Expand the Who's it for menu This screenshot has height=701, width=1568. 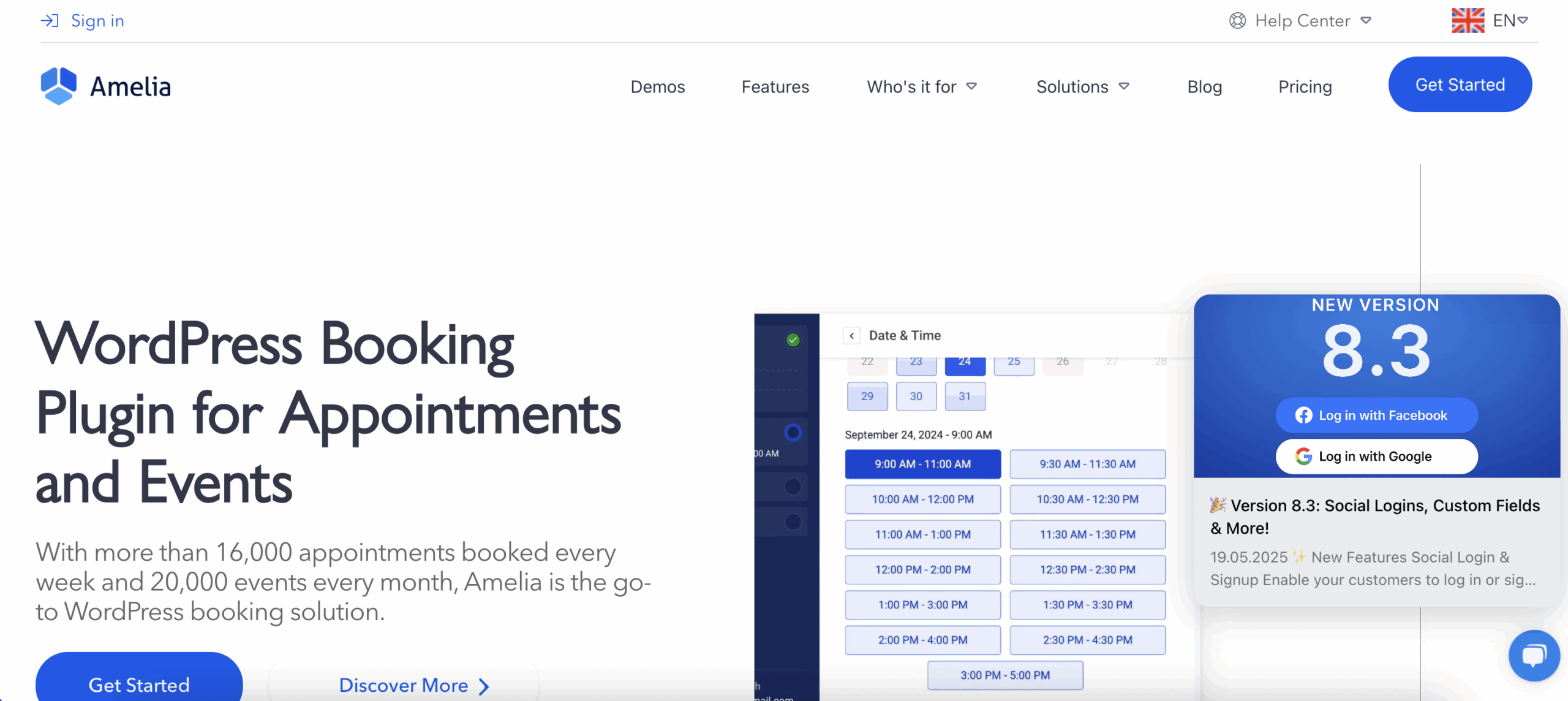[921, 87]
